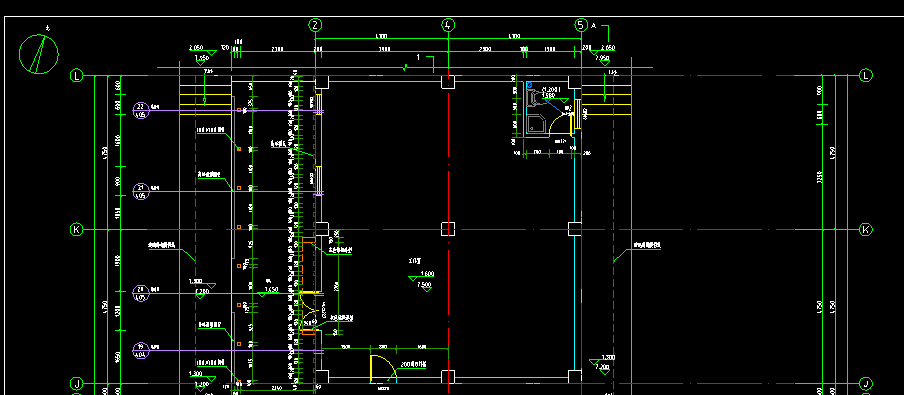Select the purple callout just above bubble 19
This screenshot has height=395, width=904.
click(141, 294)
